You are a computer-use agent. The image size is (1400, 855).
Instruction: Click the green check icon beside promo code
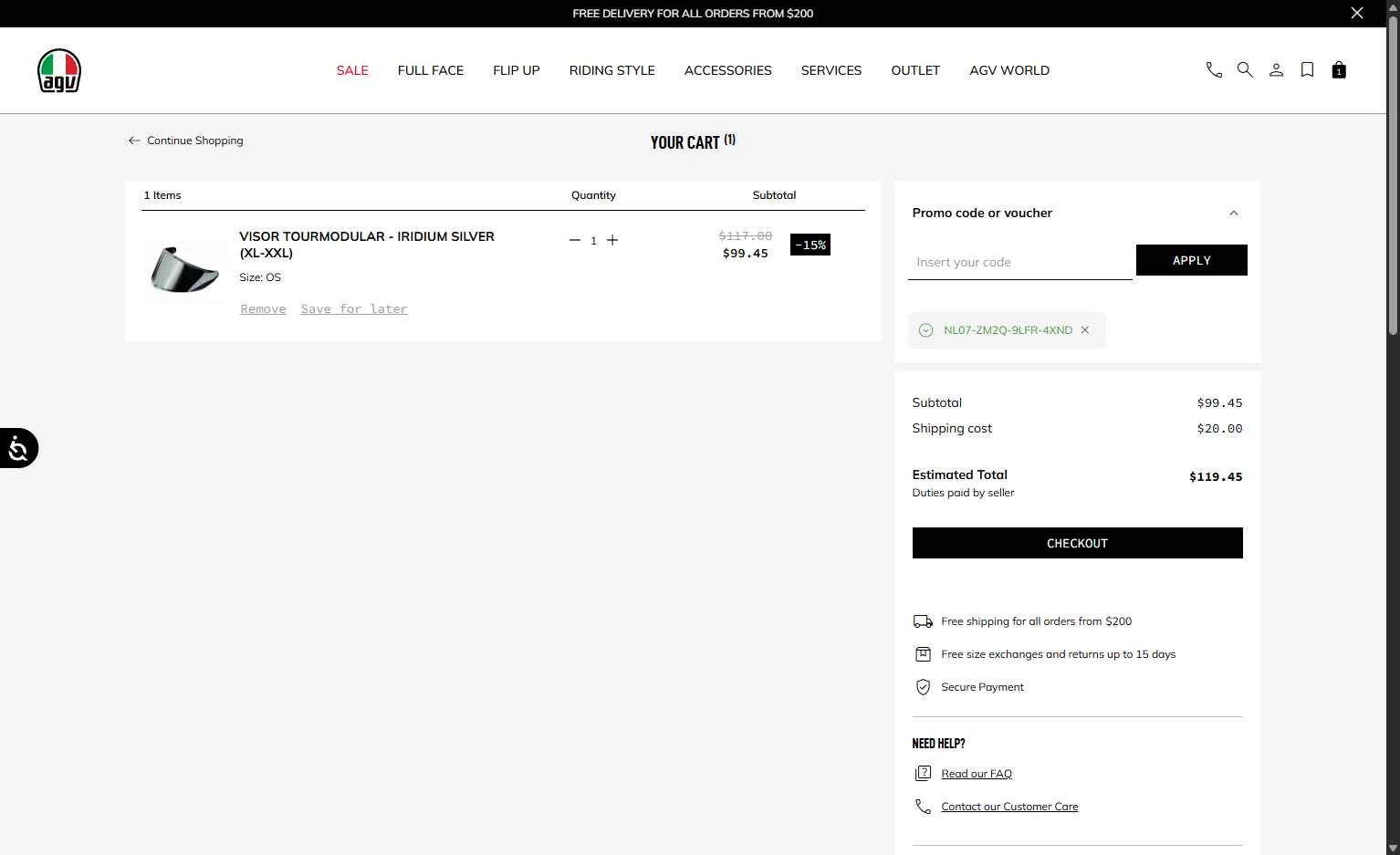point(925,330)
